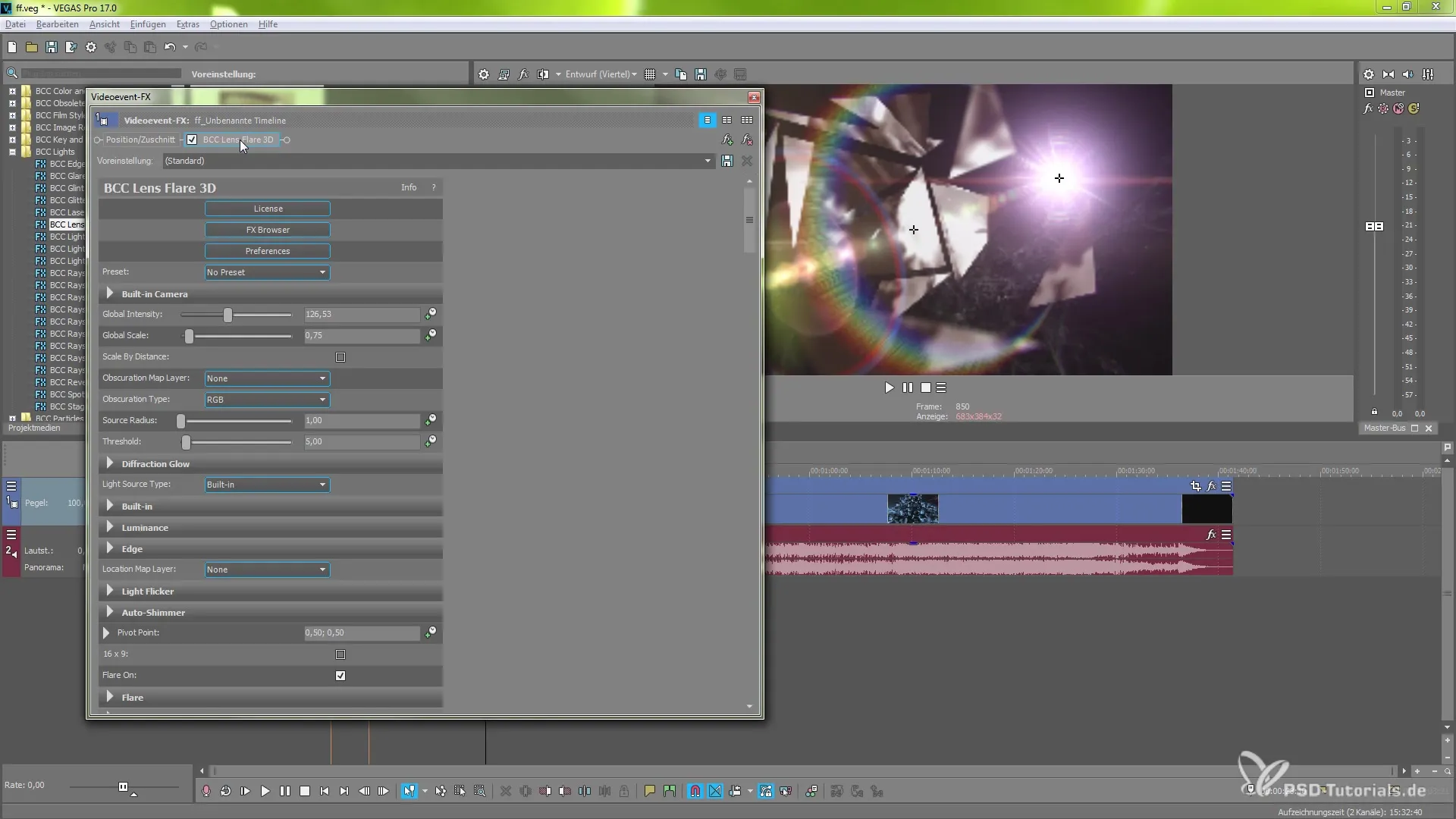Select Position/Zuschnitt in the FX chain
The image size is (1456, 819).
tap(140, 140)
